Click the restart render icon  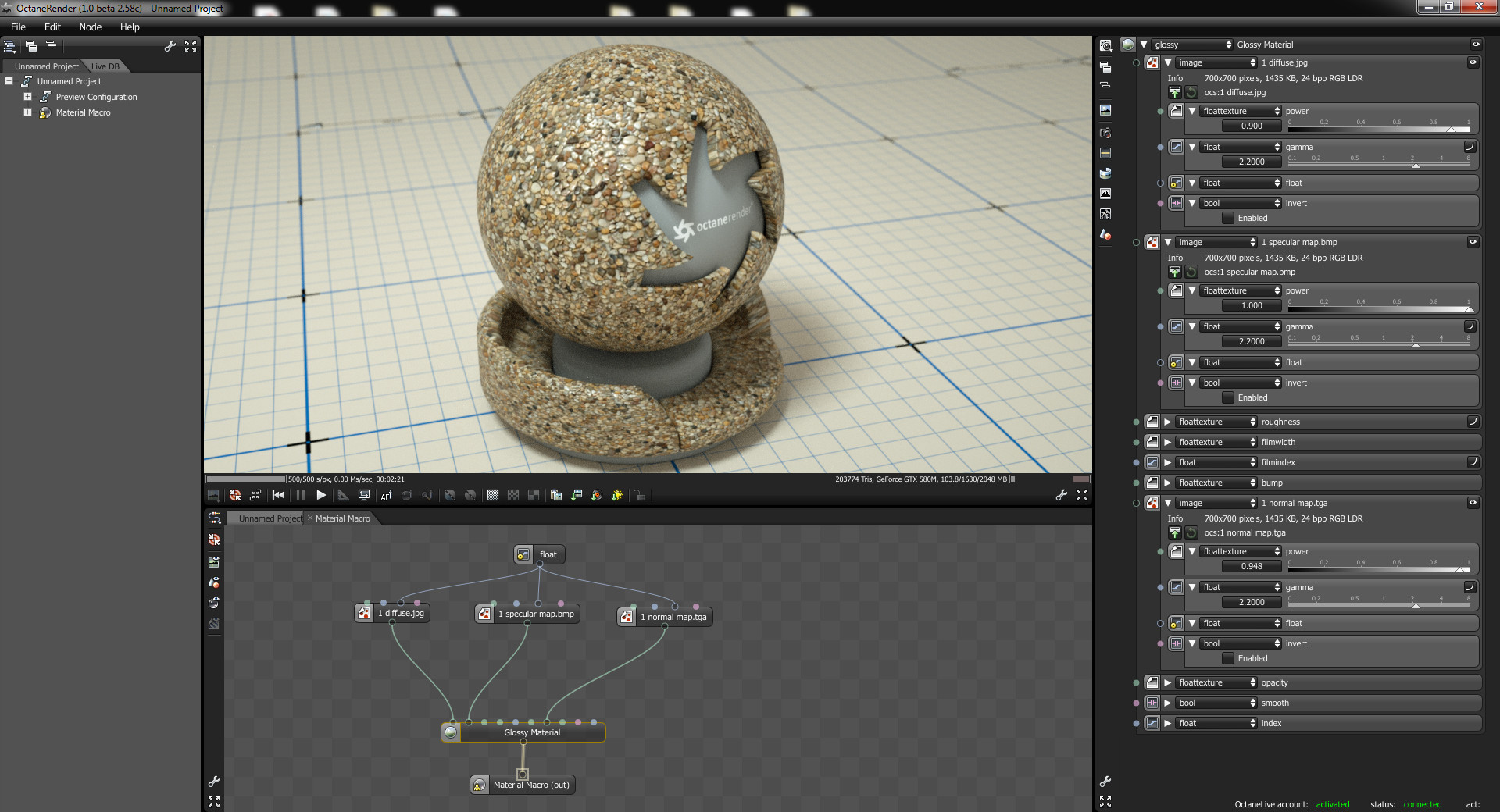278,495
